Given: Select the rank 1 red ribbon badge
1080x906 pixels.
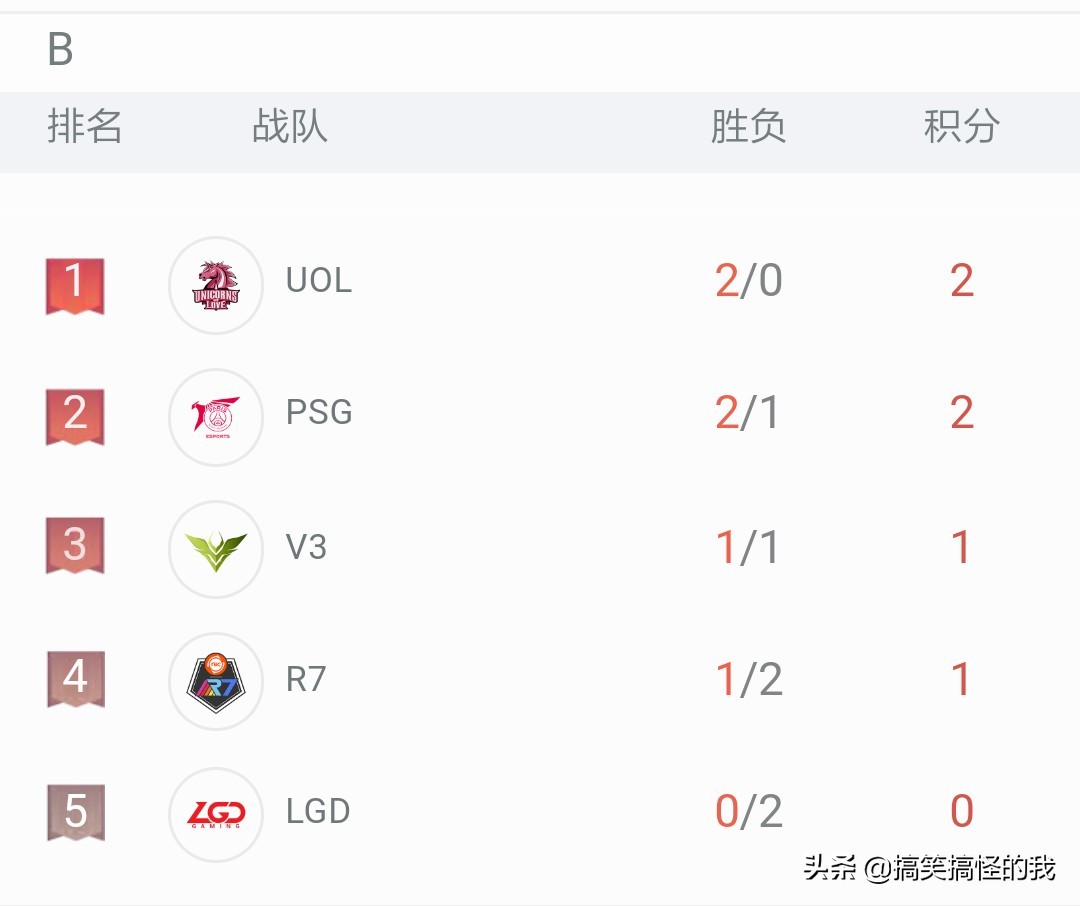Looking at the screenshot, I should tap(74, 284).
